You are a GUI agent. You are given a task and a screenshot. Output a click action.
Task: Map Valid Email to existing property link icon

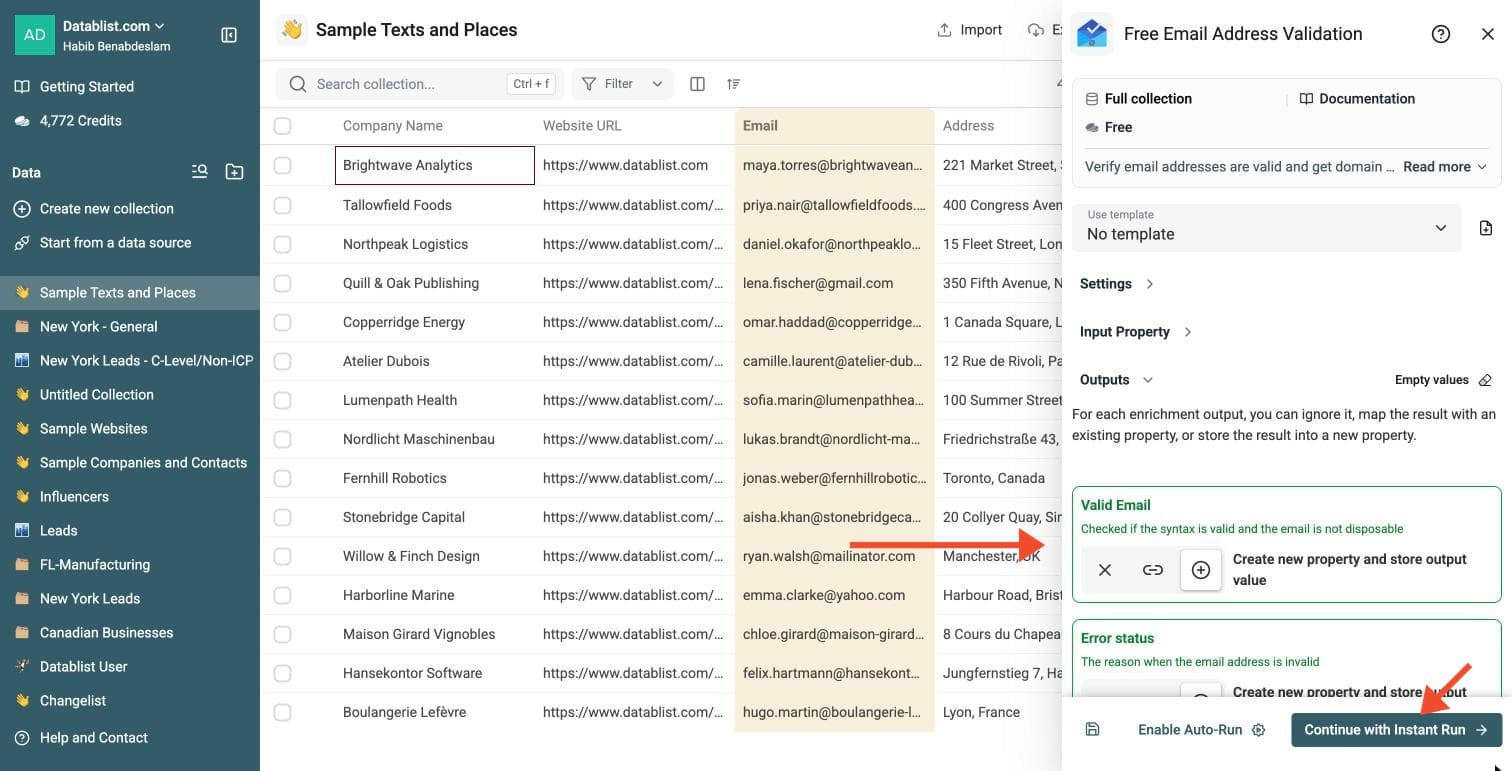coord(1153,570)
